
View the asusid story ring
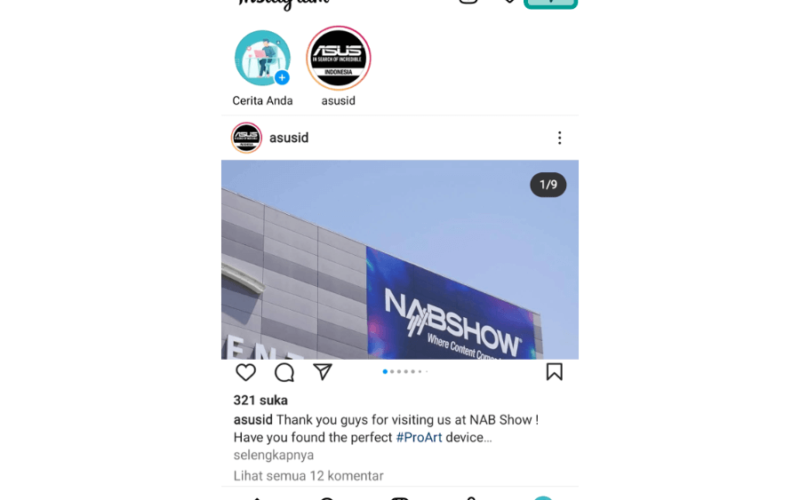point(338,58)
